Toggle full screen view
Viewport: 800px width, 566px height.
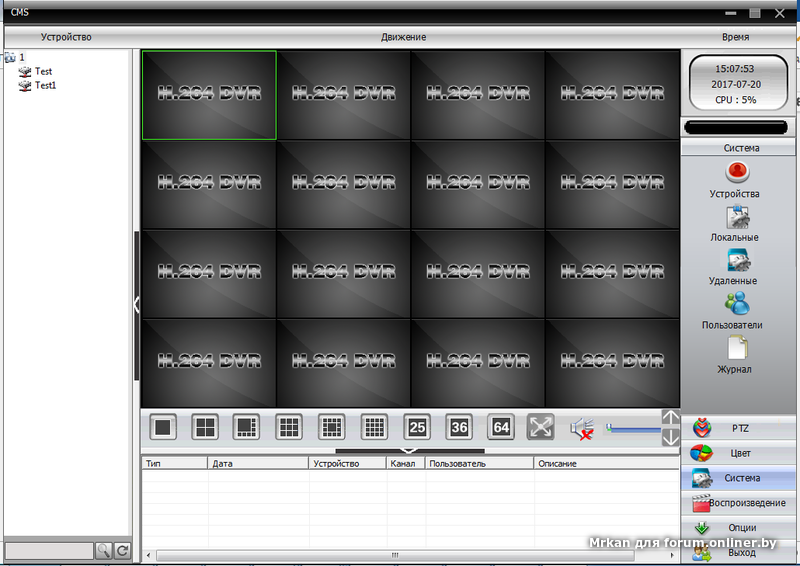[540, 427]
